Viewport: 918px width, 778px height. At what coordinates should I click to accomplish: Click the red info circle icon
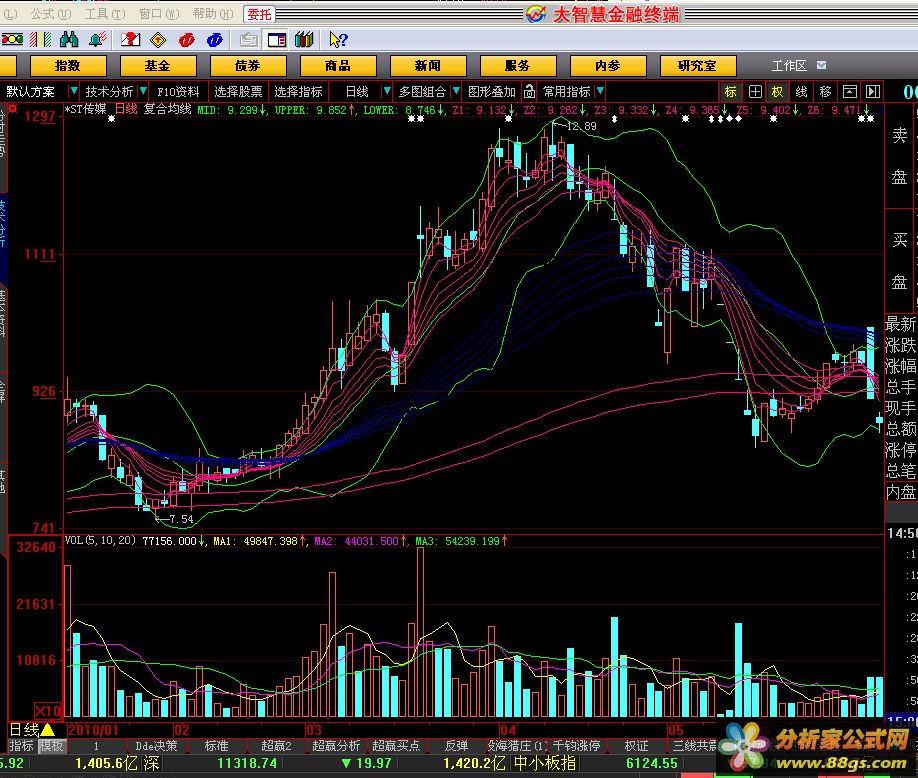(187, 39)
